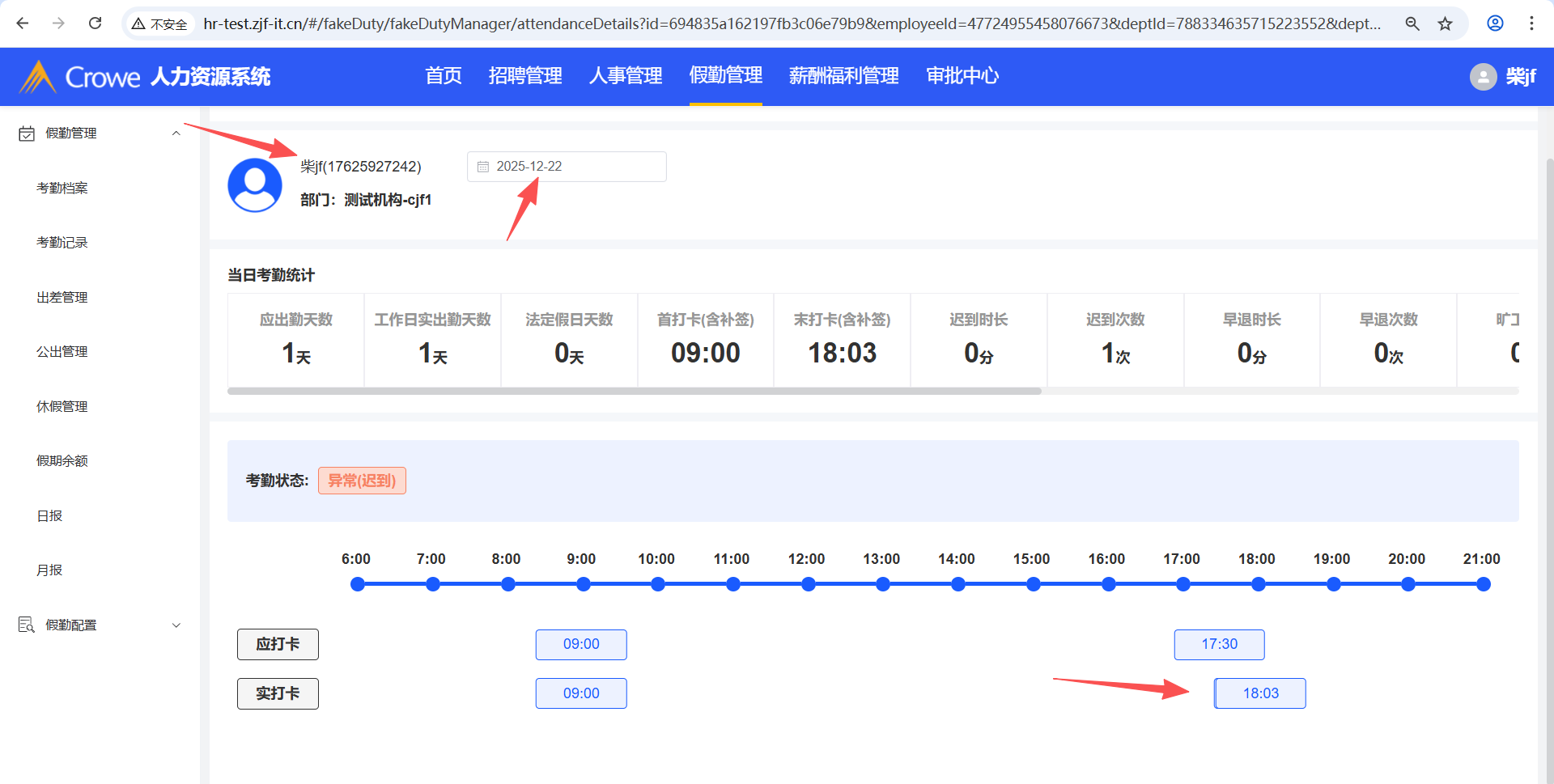Bookmark page using the star icon
Image resolution: width=1554 pixels, height=784 pixels.
1445,23
